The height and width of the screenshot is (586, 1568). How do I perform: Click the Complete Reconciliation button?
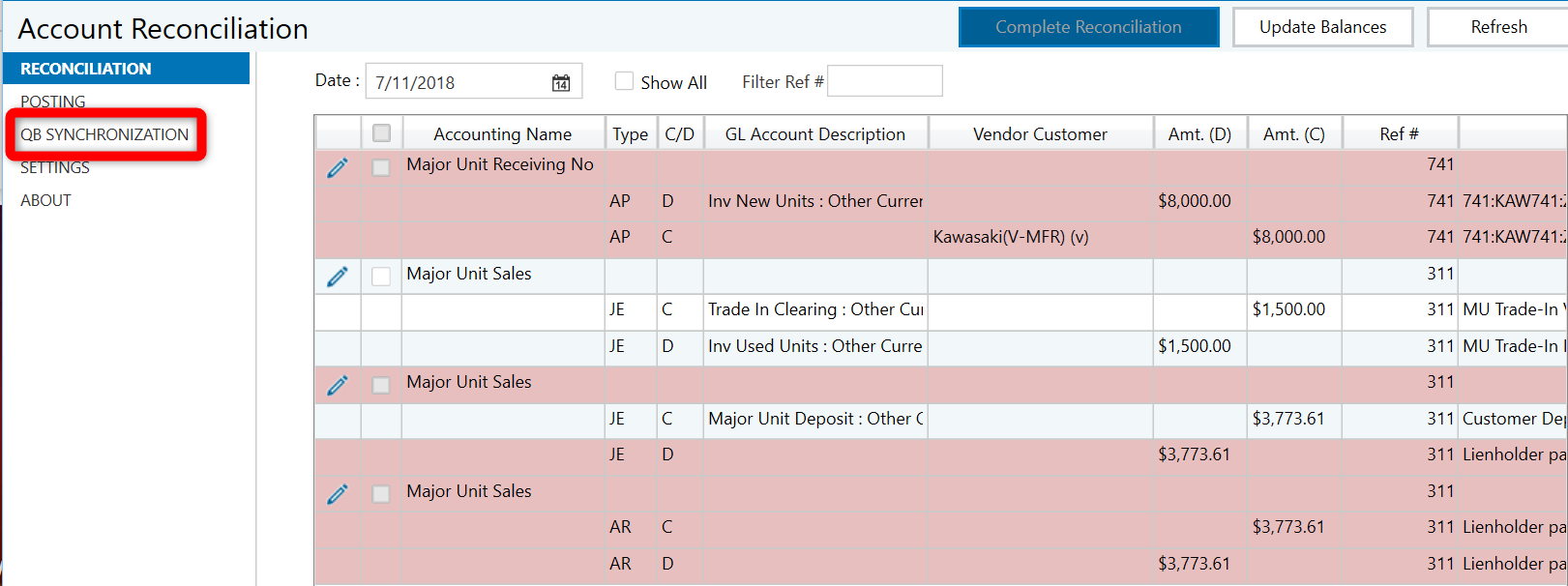pos(1088,27)
